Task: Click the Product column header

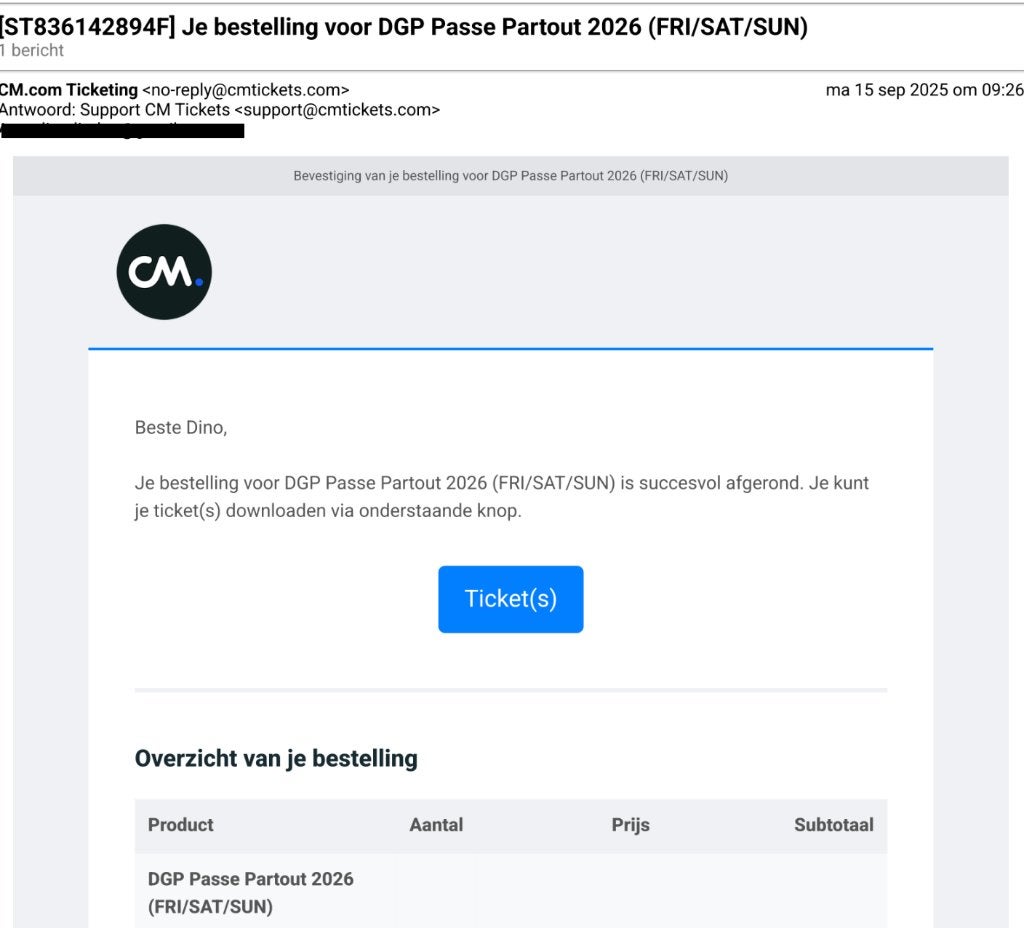Action: coord(181,825)
